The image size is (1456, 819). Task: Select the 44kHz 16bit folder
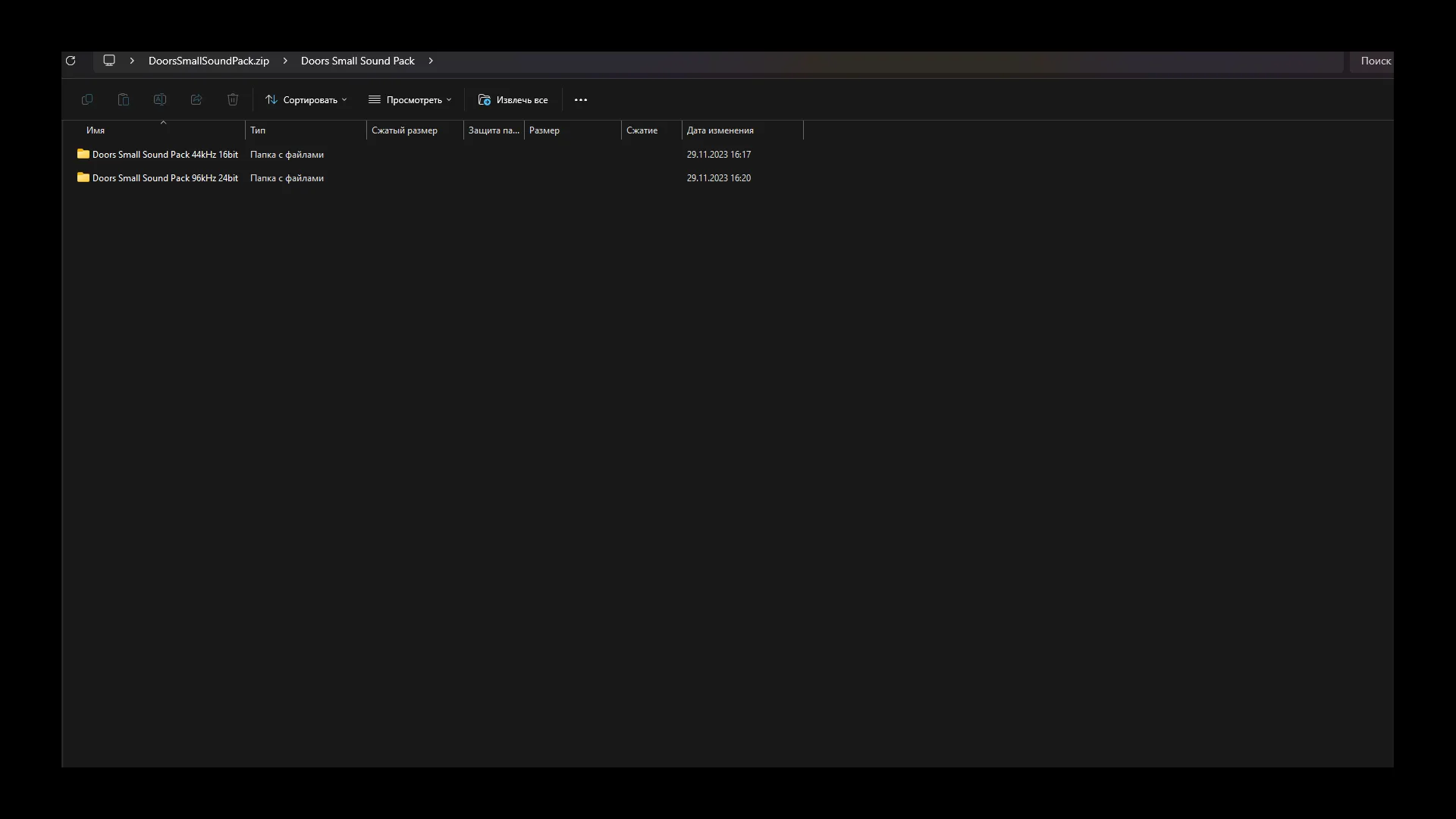click(165, 155)
